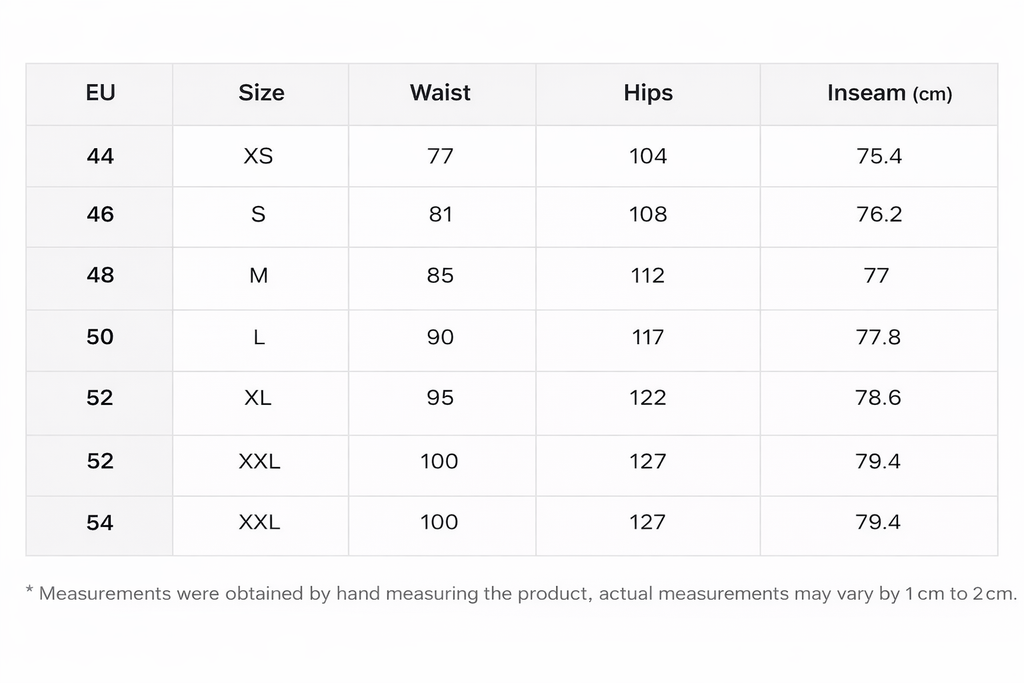The width and height of the screenshot is (1024, 683).
Task: Click inseam value 78.6
Action: point(879,398)
